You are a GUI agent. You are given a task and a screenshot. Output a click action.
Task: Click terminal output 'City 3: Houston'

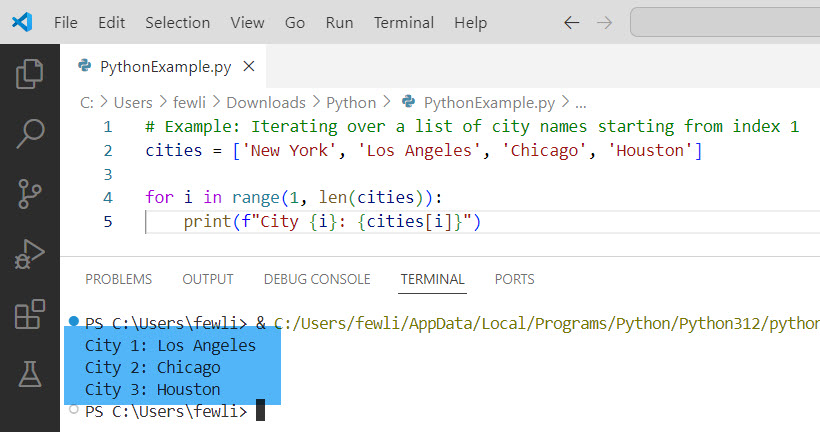pyautogui.click(x=153, y=390)
